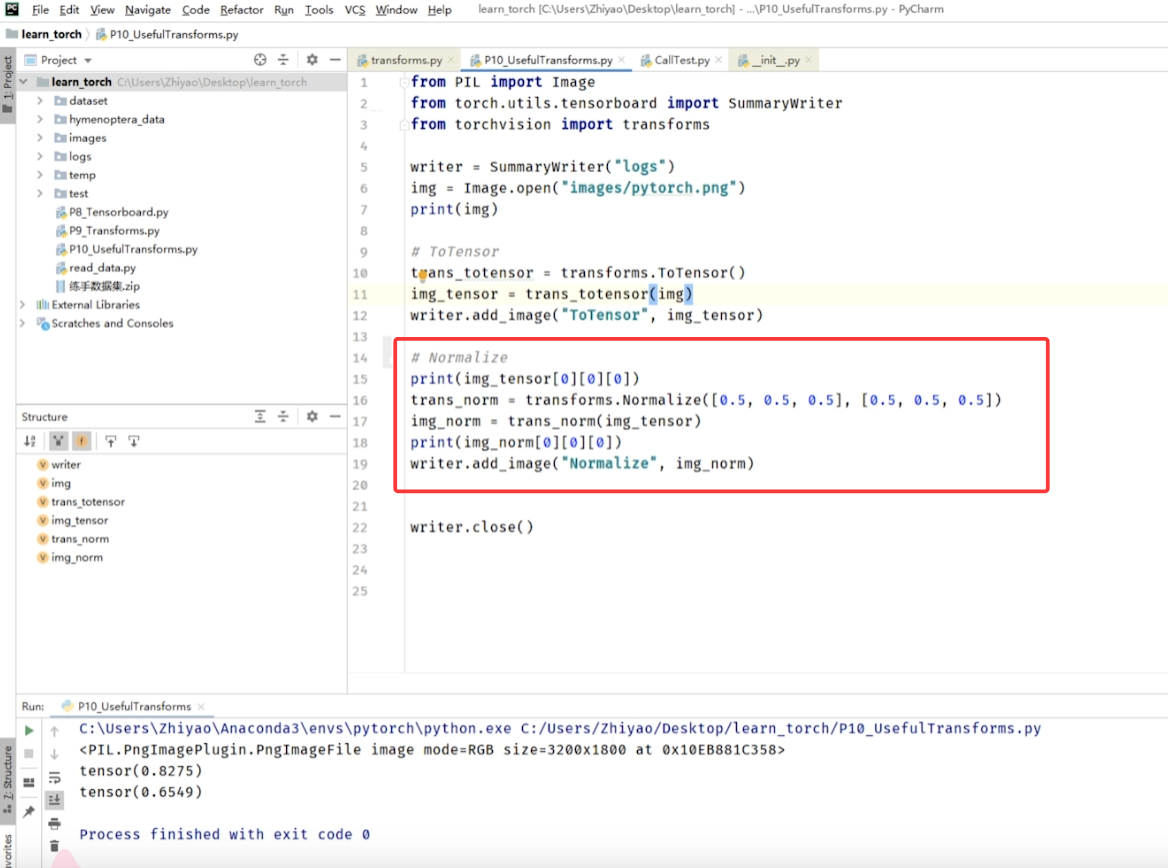This screenshot has width=1168, height=868.
Task: Click the python.exe command path in console
Action: click(295, 729)
